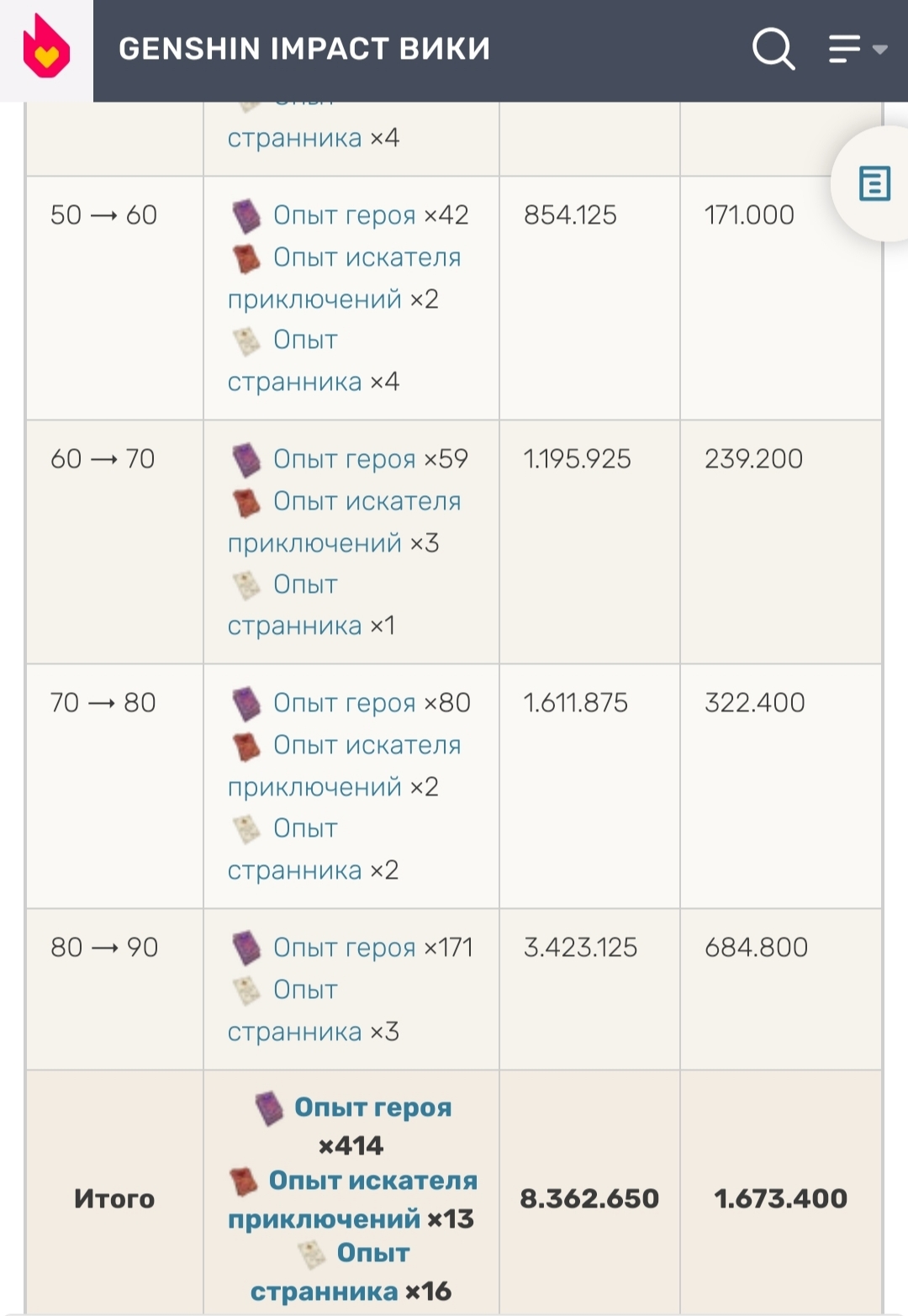
Task: Open 'Опыт искателя приключений' link in 70 → 80 row
Action: coord(367,745)
